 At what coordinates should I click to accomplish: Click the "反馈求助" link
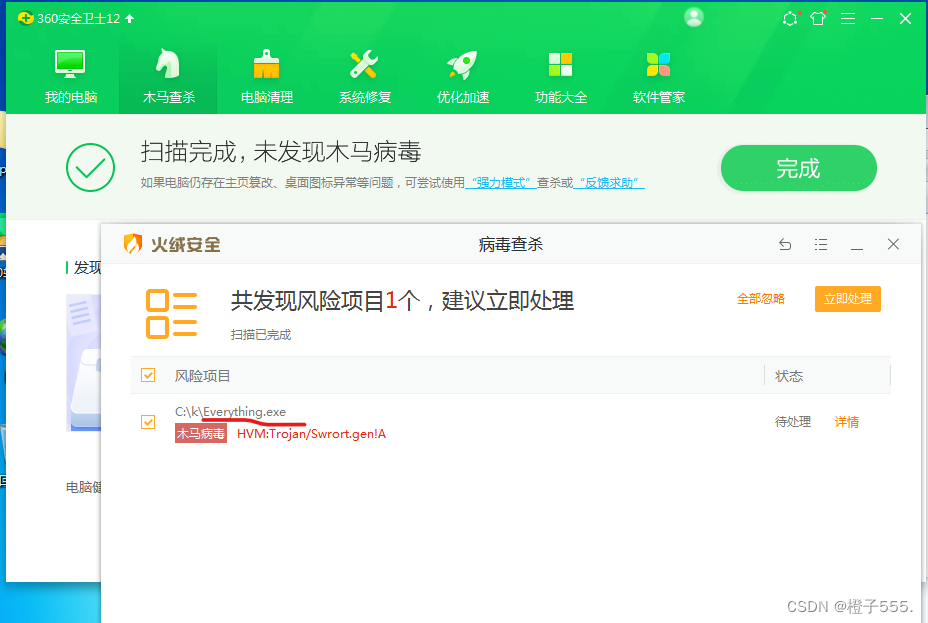[609, 183]
